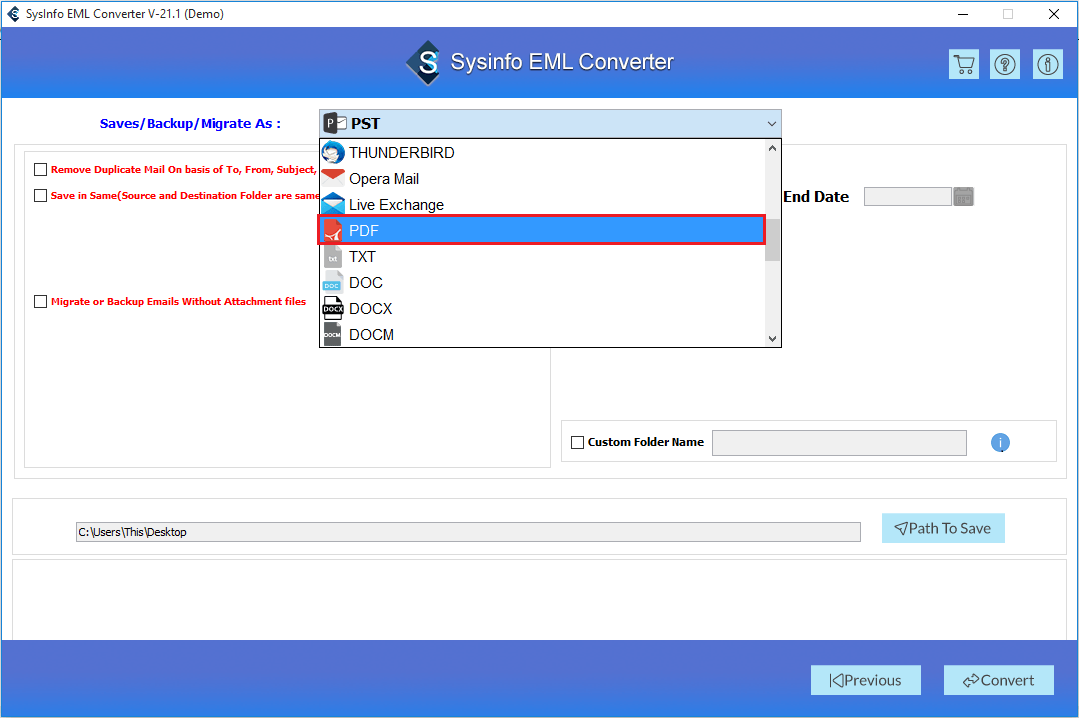Open the about info icon in header
Screen dimensions: 1079x718
pyautogui.click(x=1047, y=65)
